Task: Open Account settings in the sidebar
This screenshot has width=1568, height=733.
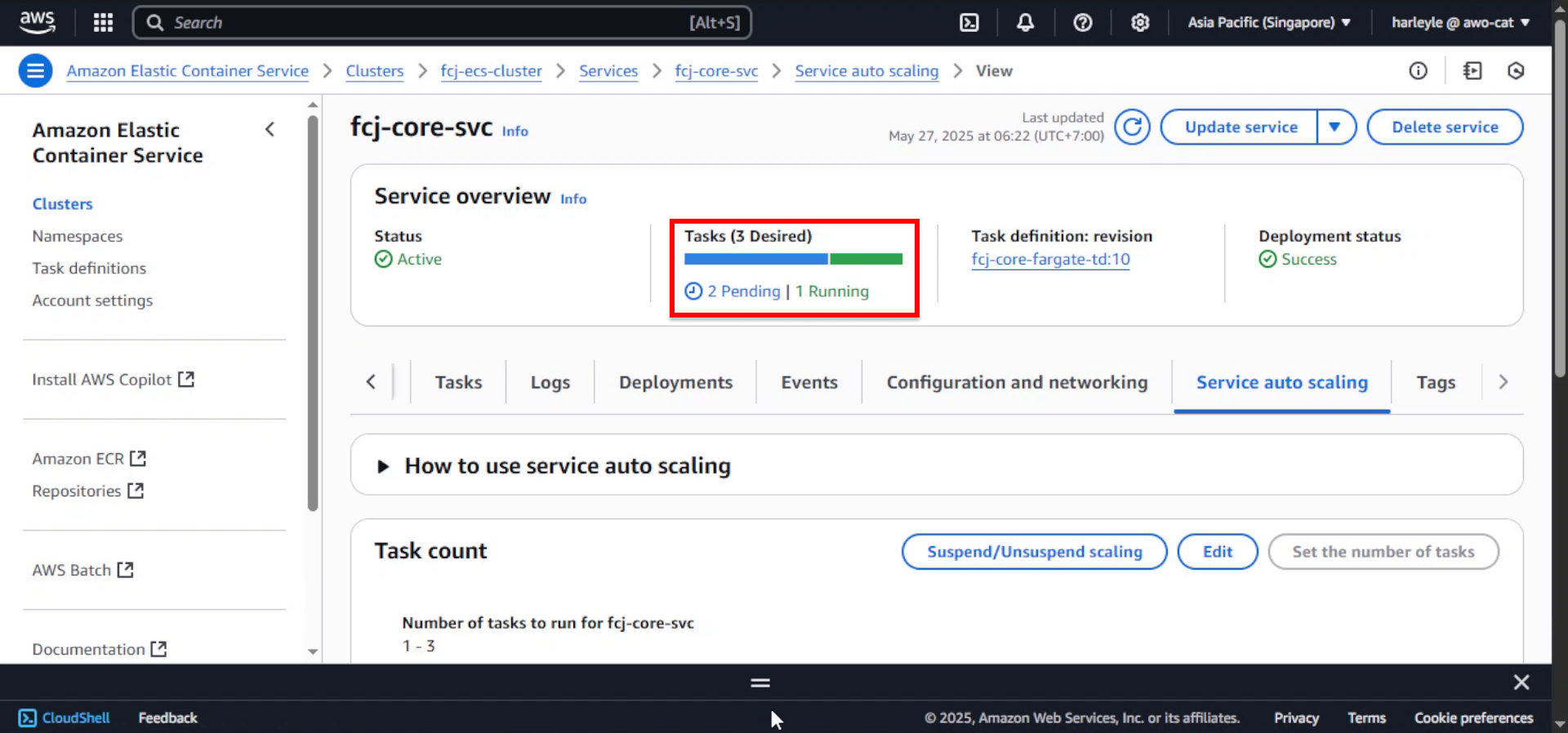Action: click(92, 300)
